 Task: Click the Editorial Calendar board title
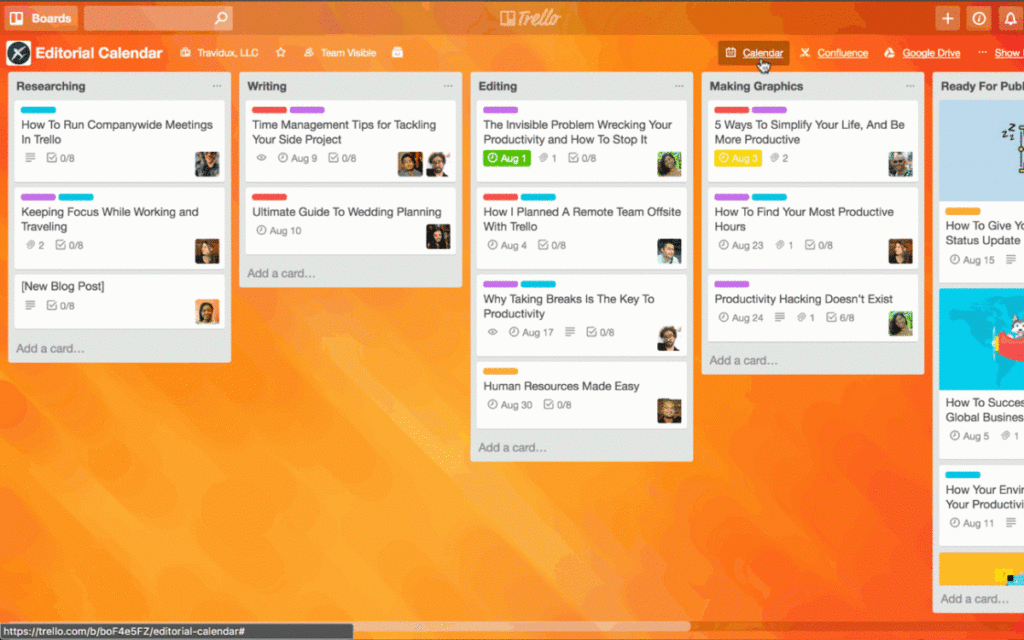pos(99,53)
